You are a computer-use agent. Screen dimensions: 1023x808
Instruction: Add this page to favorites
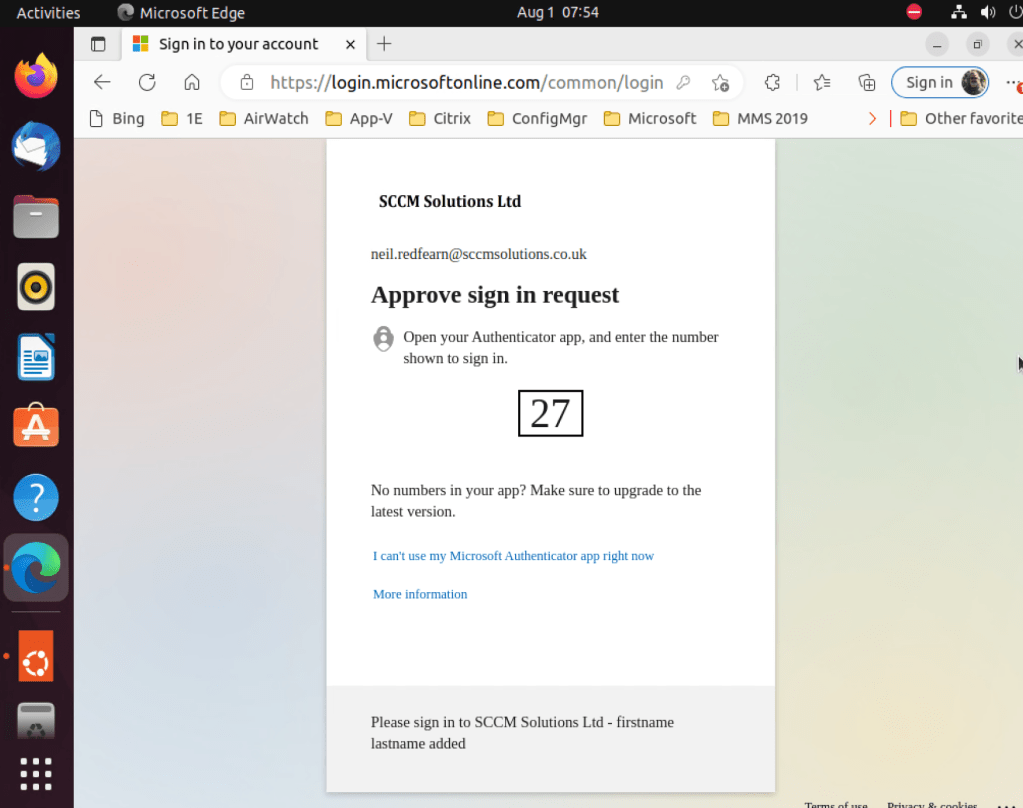pos(720,83)
